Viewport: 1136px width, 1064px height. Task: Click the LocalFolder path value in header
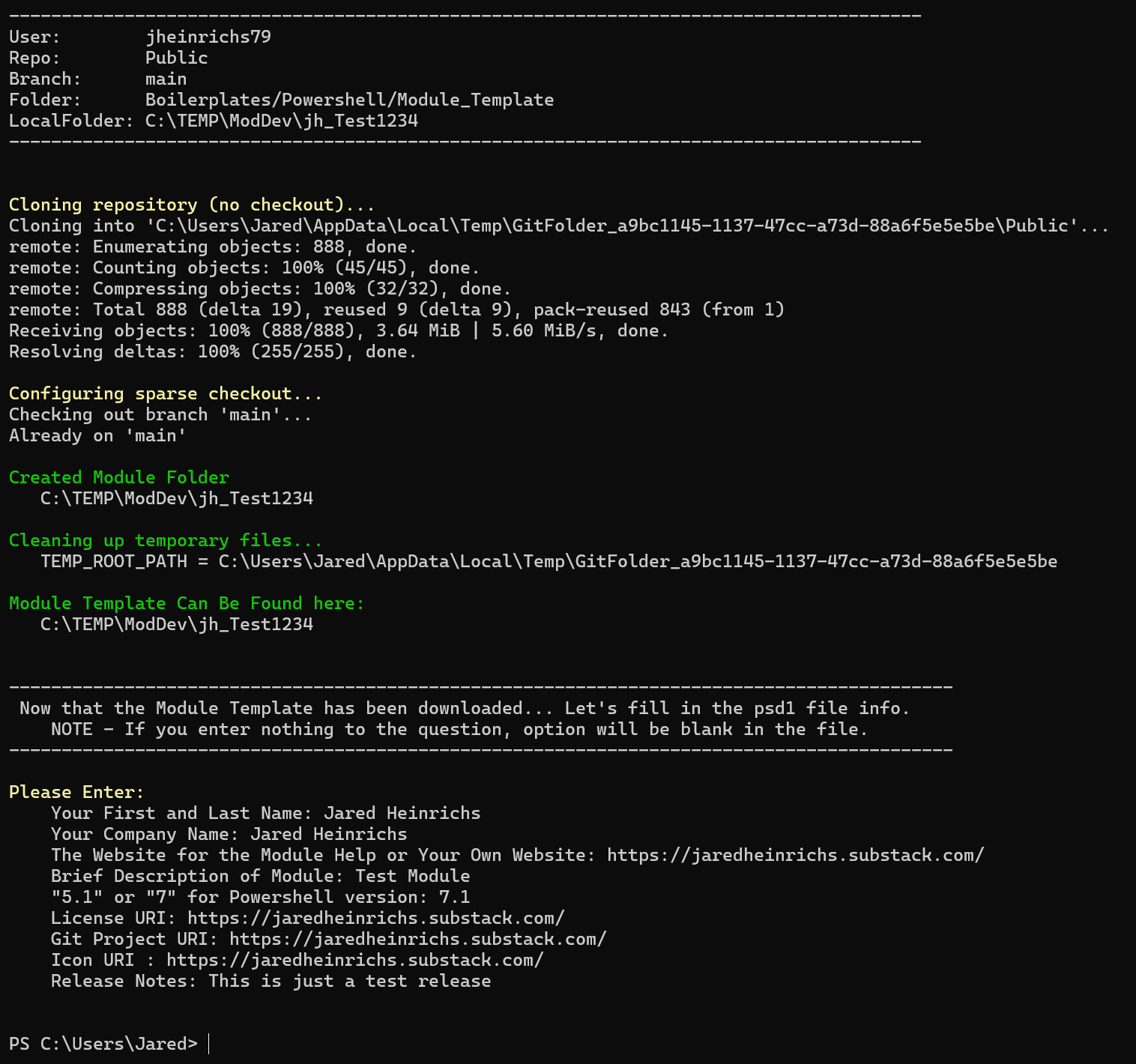pyautogui.click(x=282, y=121)
